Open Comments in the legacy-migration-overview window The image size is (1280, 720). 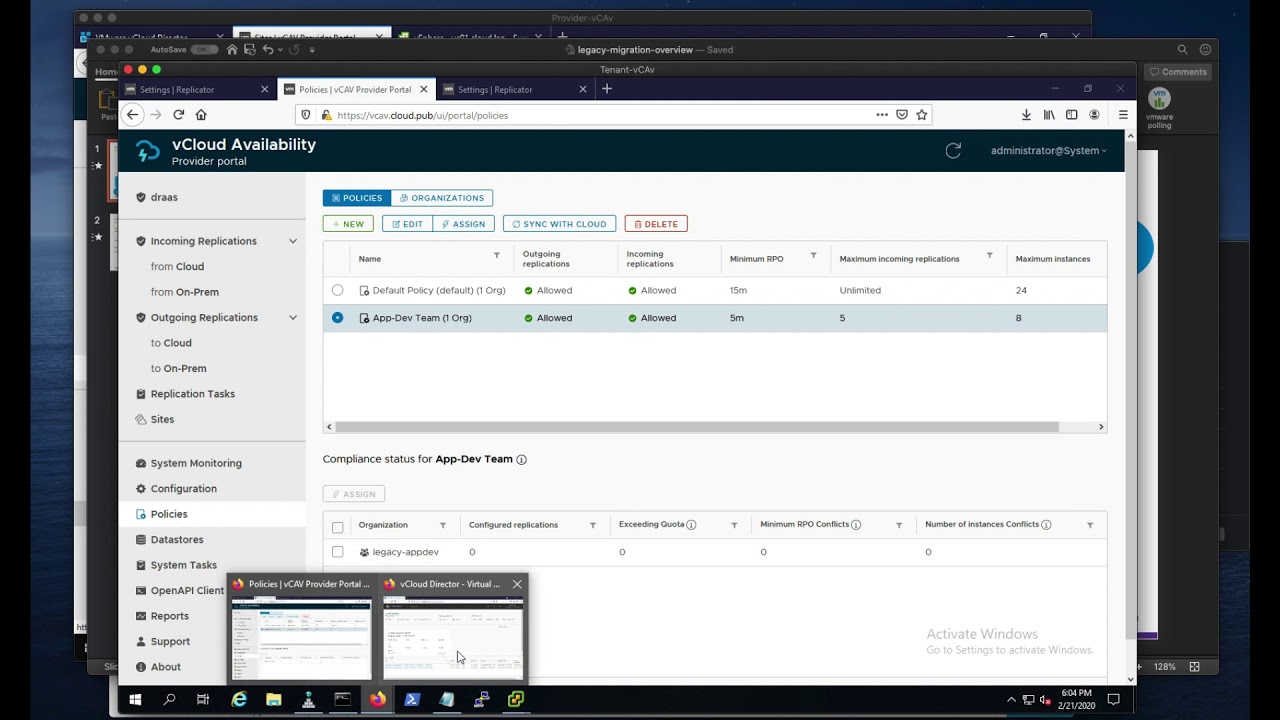(x=1178, y=72)
